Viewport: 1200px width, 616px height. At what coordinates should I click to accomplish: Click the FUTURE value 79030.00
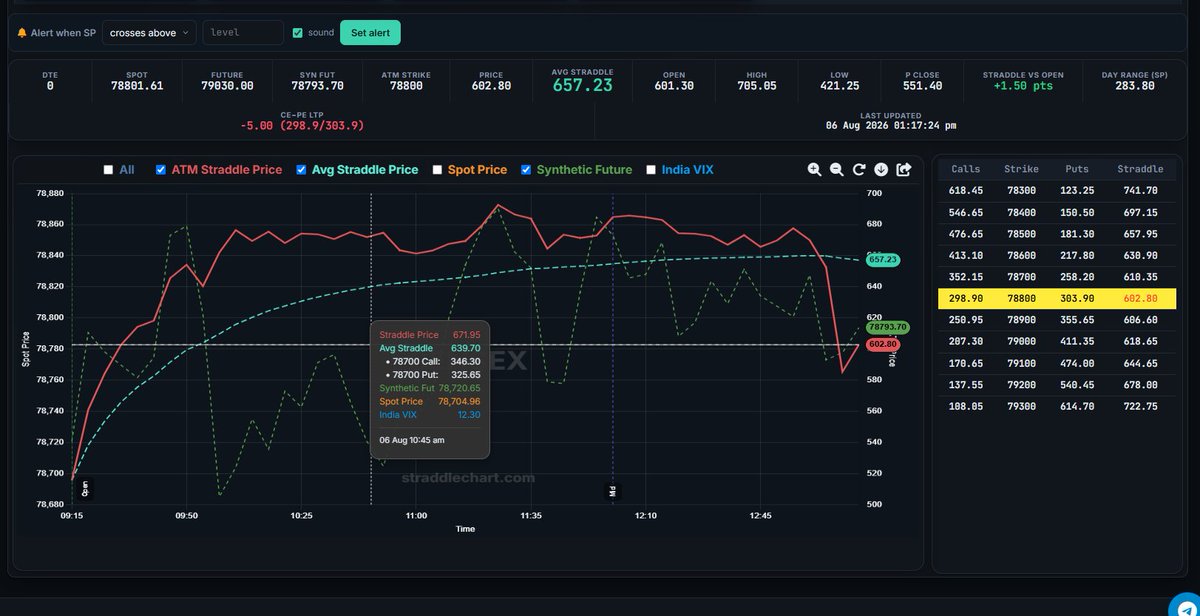click(226, 86)
